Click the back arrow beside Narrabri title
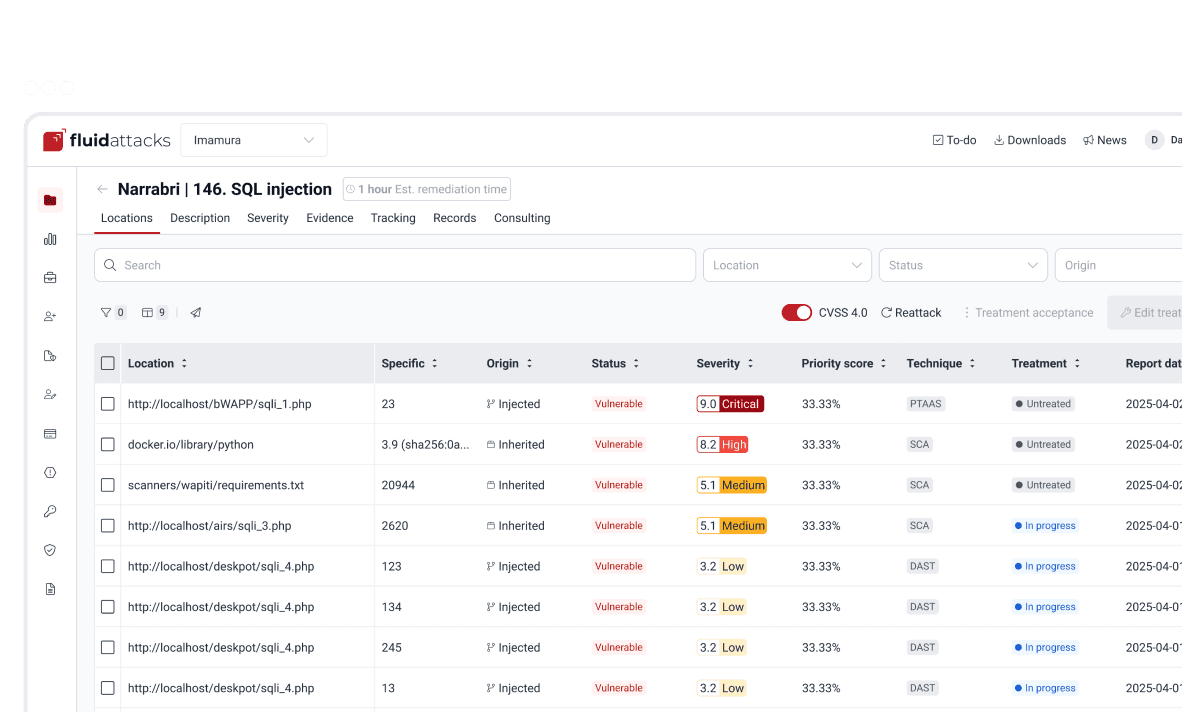Image resolution: width=1182 pixels, height=712 pixels. point(103,189)
